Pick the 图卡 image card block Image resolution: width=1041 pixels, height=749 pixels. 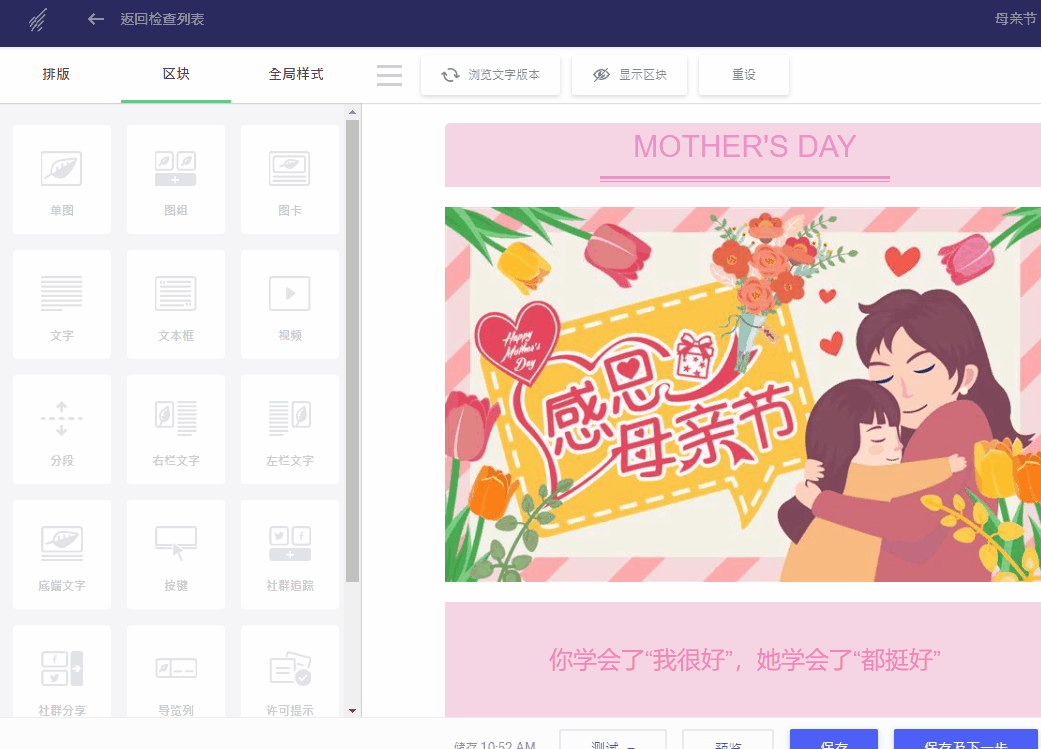click(x=289, y=179)
